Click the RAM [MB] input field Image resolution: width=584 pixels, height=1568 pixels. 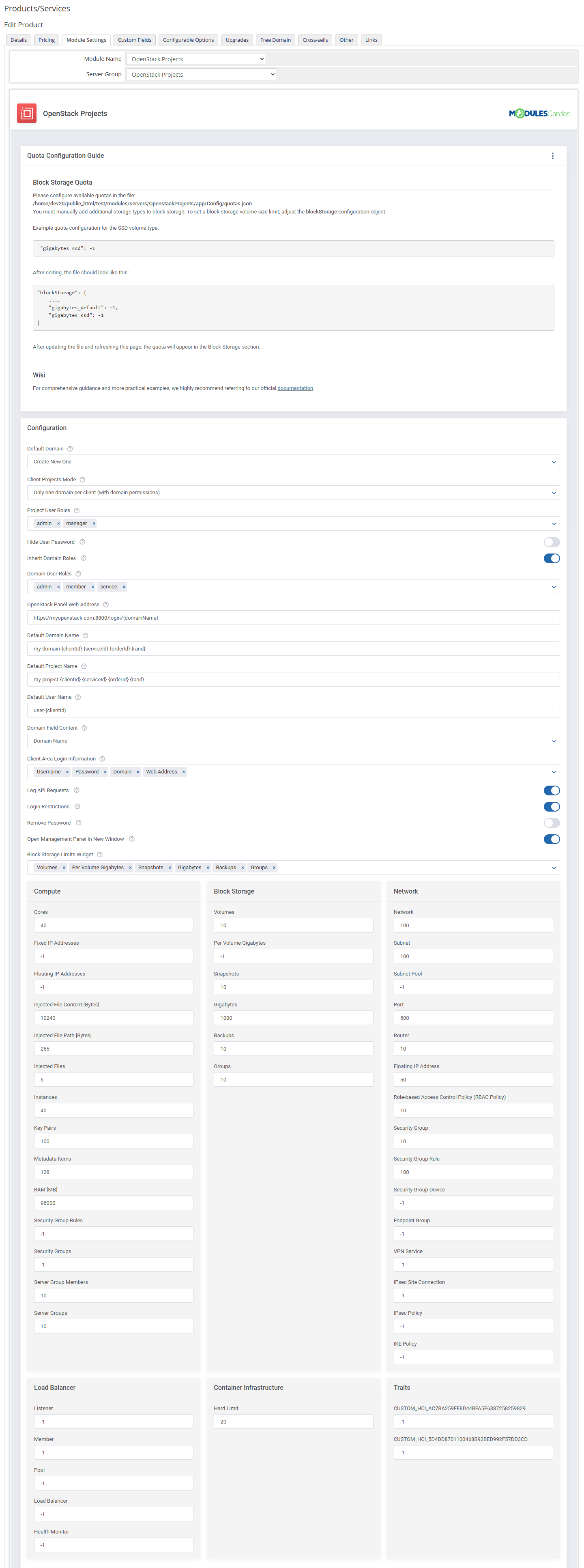[x=114, y=1203]
